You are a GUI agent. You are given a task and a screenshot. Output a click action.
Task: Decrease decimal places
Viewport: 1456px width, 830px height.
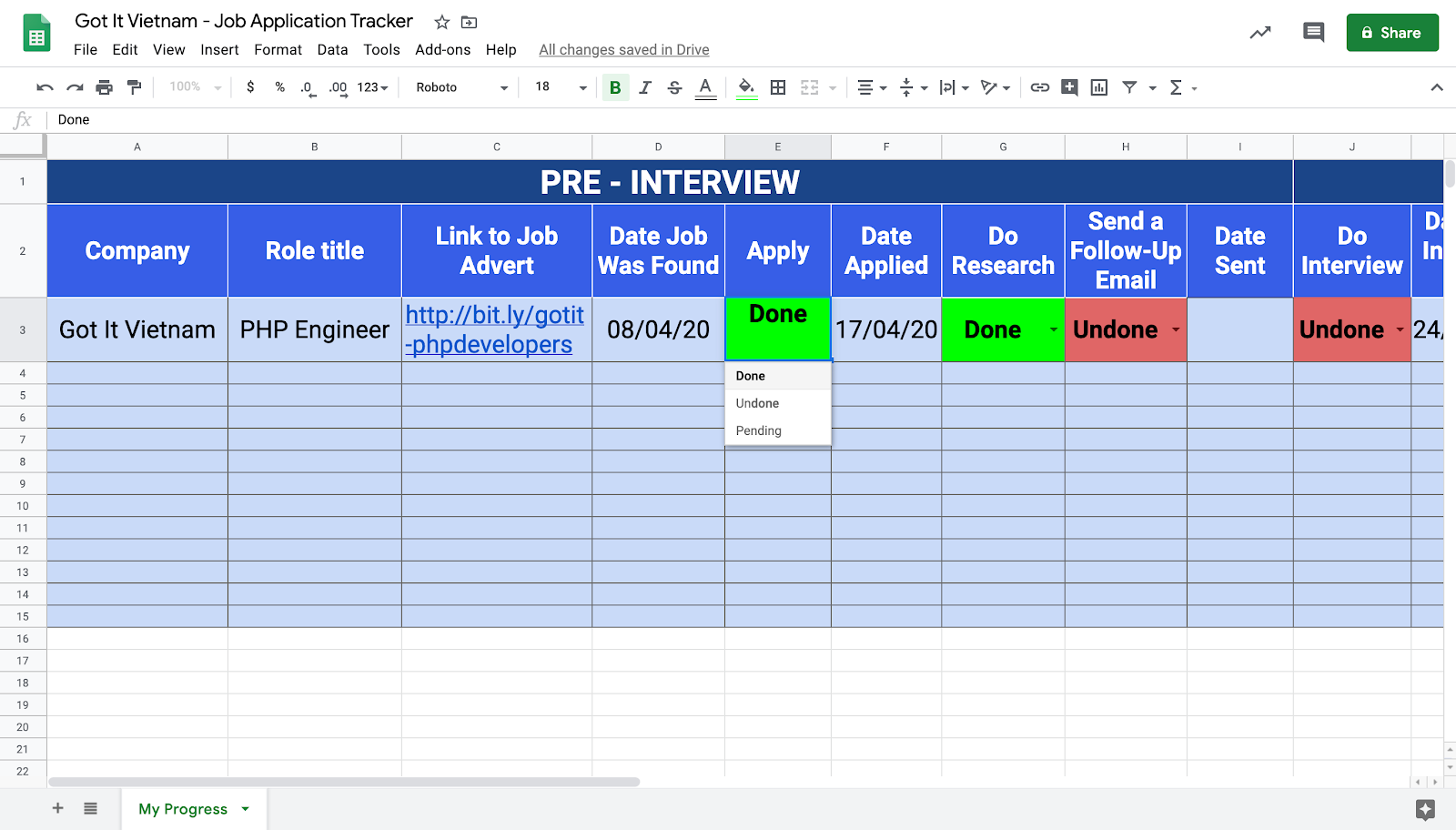pyautogui.click(x=308, y=87)
